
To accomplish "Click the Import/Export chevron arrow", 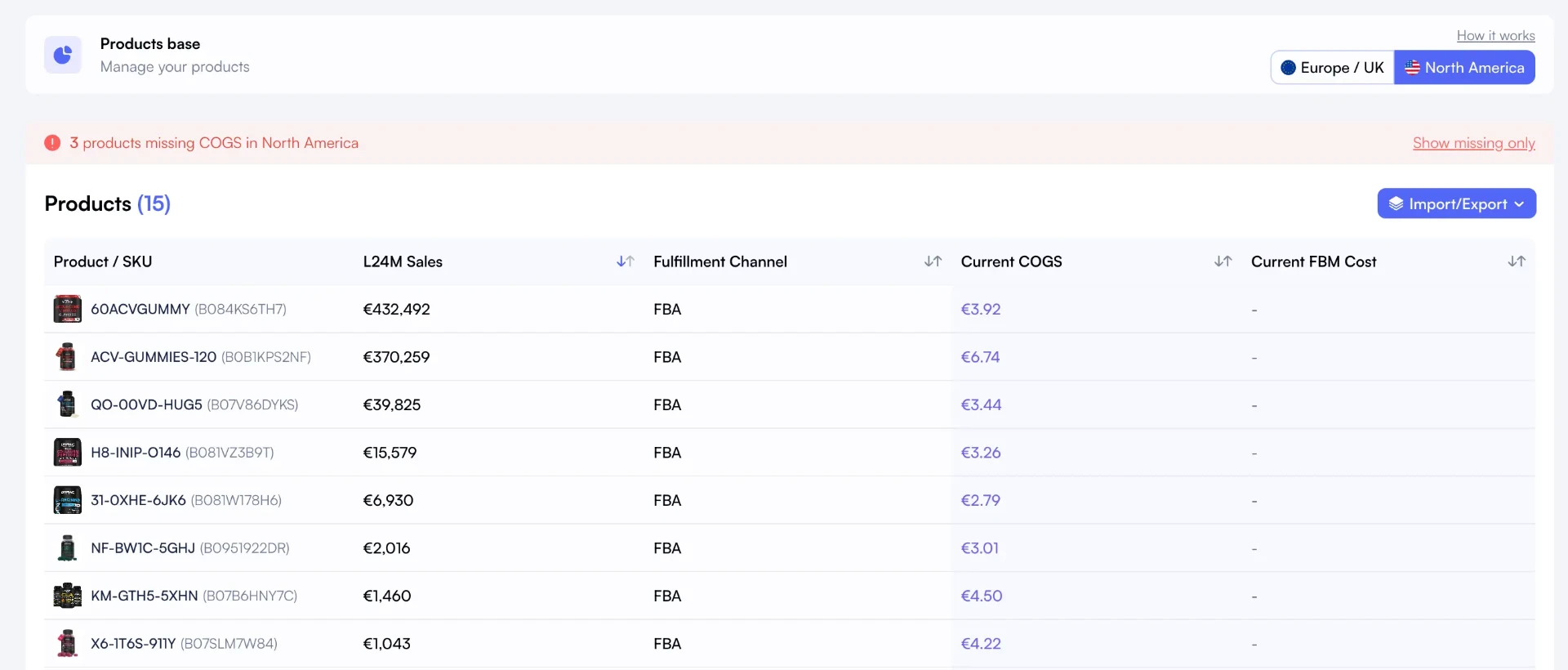I will tap(1519, 204).
